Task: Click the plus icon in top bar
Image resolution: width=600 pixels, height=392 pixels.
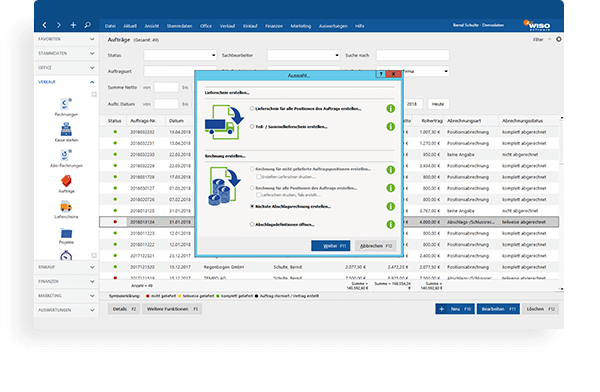Action: click(73, 25)
